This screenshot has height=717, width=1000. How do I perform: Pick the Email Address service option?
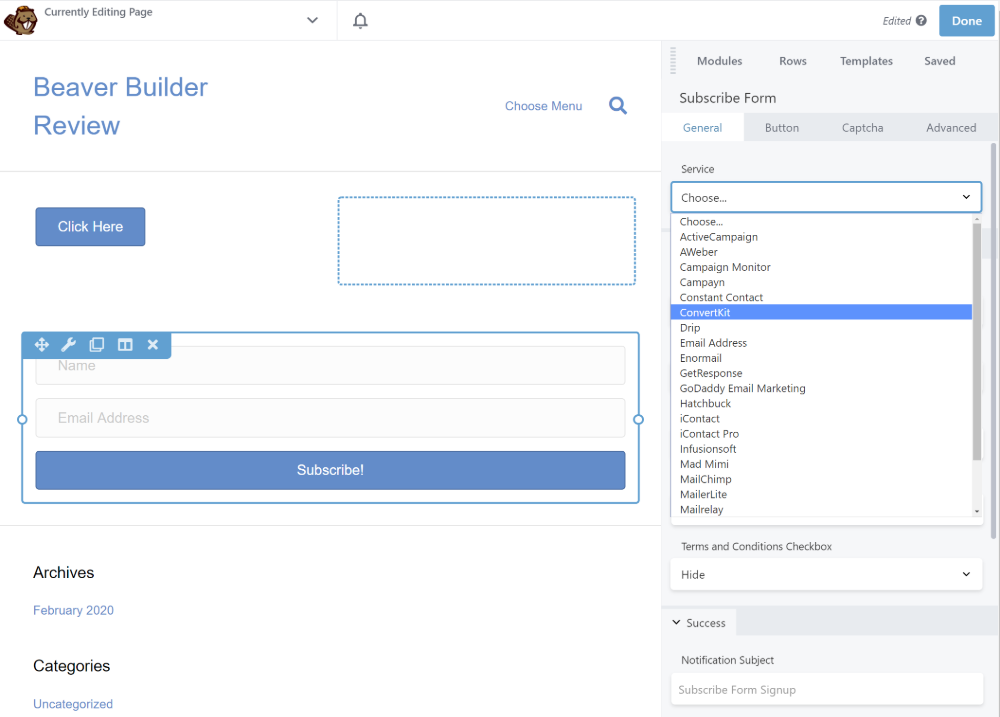click(x=821, y=343)
